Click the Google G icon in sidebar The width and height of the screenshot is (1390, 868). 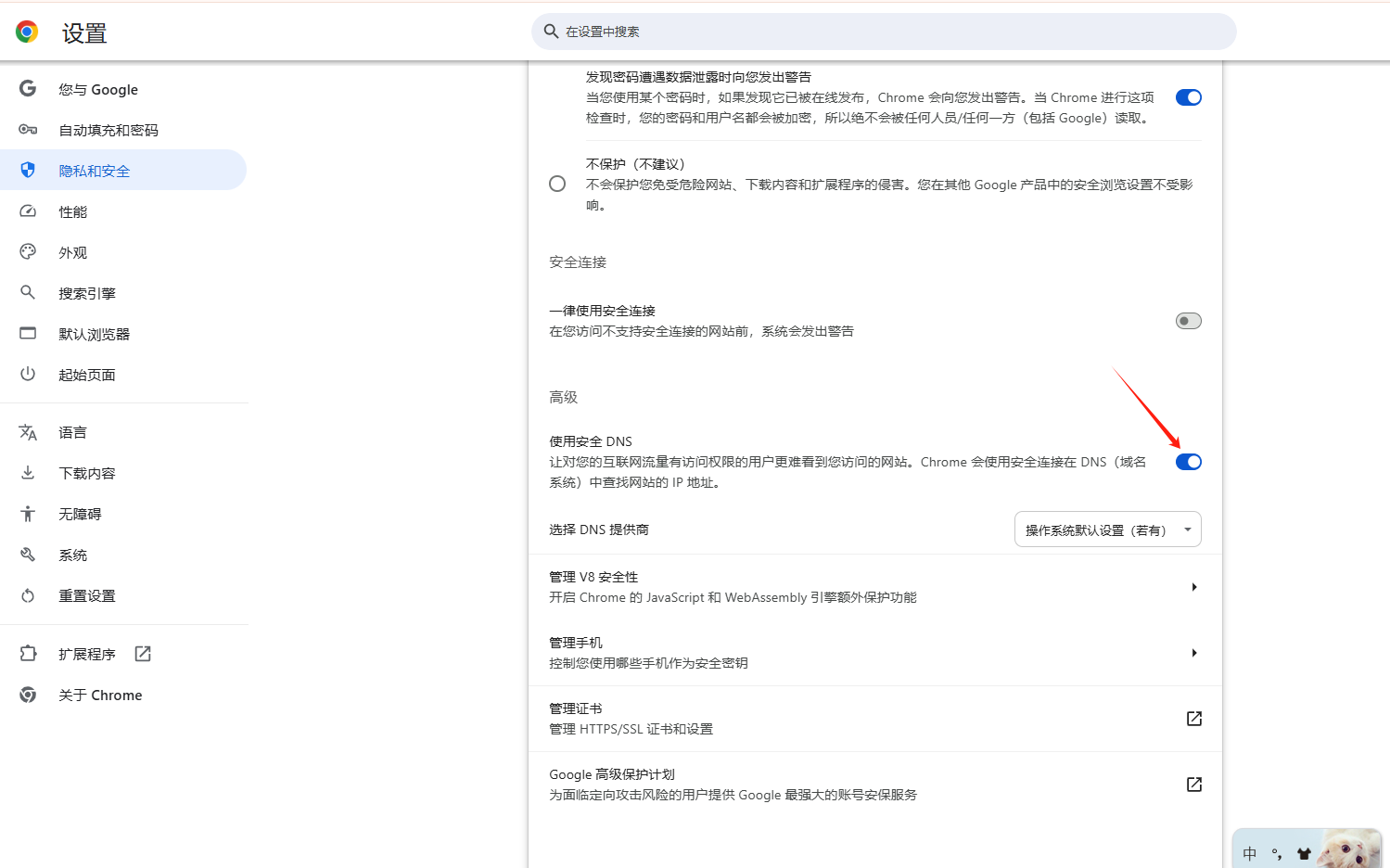click(28, 89)
